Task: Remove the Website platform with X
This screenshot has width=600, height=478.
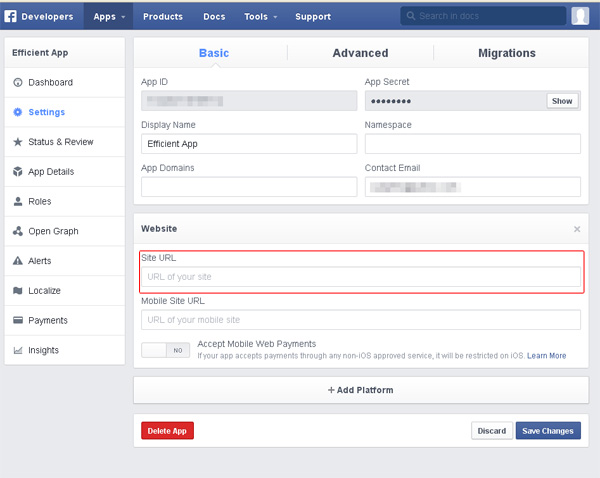Action: pos(577,229)
